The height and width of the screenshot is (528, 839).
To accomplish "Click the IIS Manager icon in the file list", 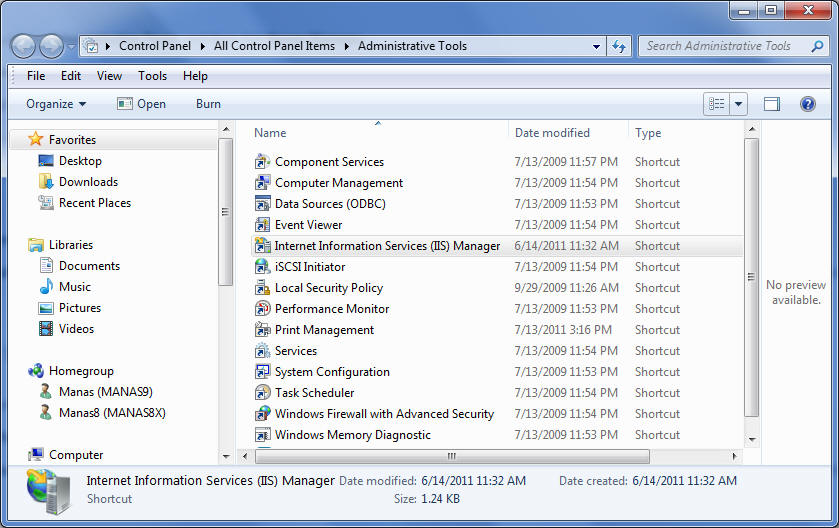I will (x=262, y=246).
